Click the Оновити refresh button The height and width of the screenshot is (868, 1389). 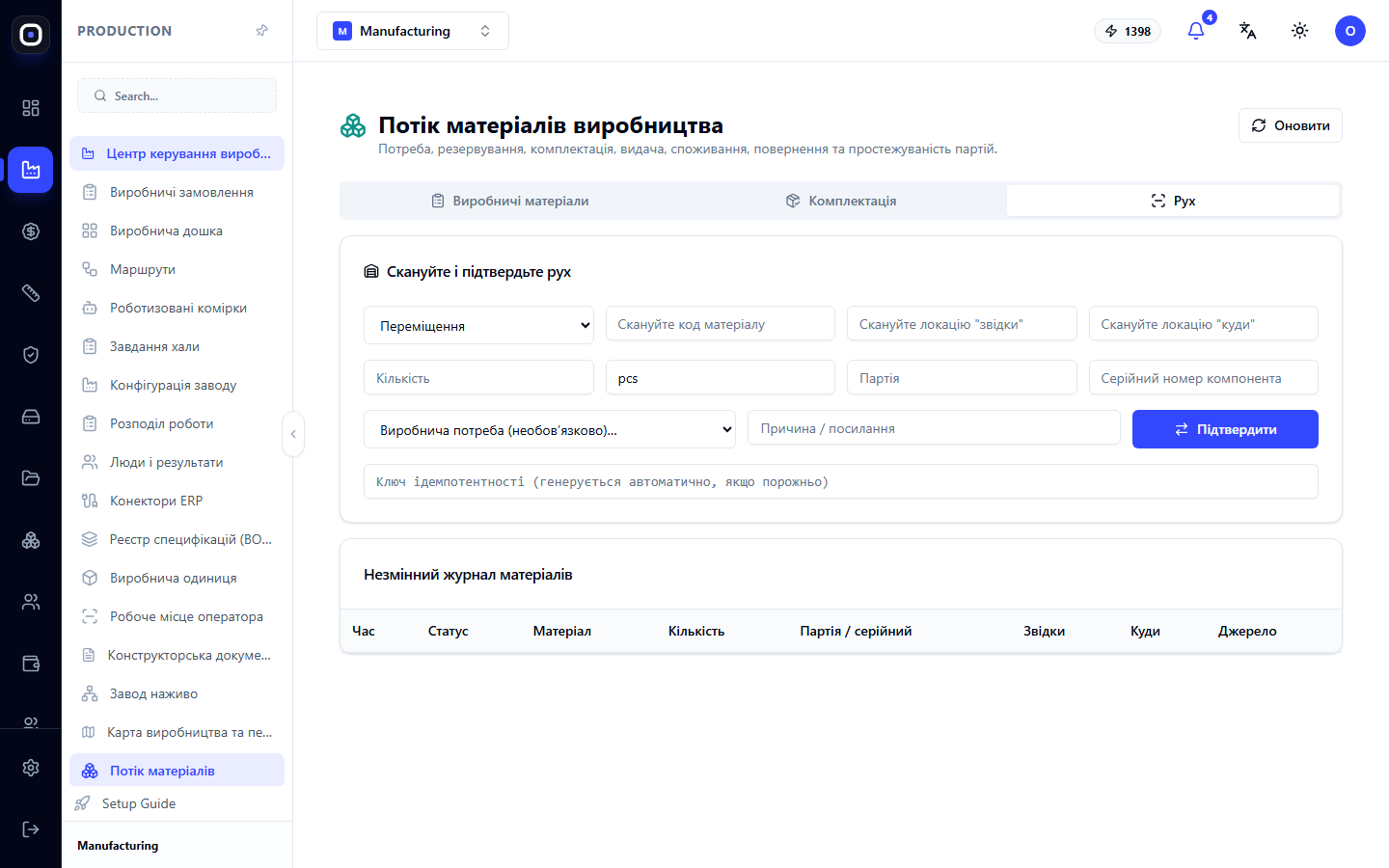pyautogui.click(x=1291, y=125)
